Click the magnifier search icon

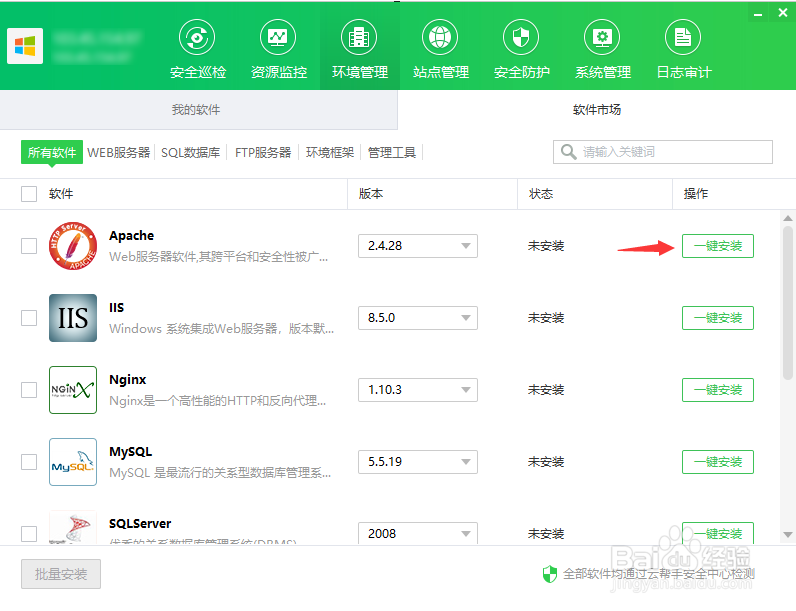[568, 152]
